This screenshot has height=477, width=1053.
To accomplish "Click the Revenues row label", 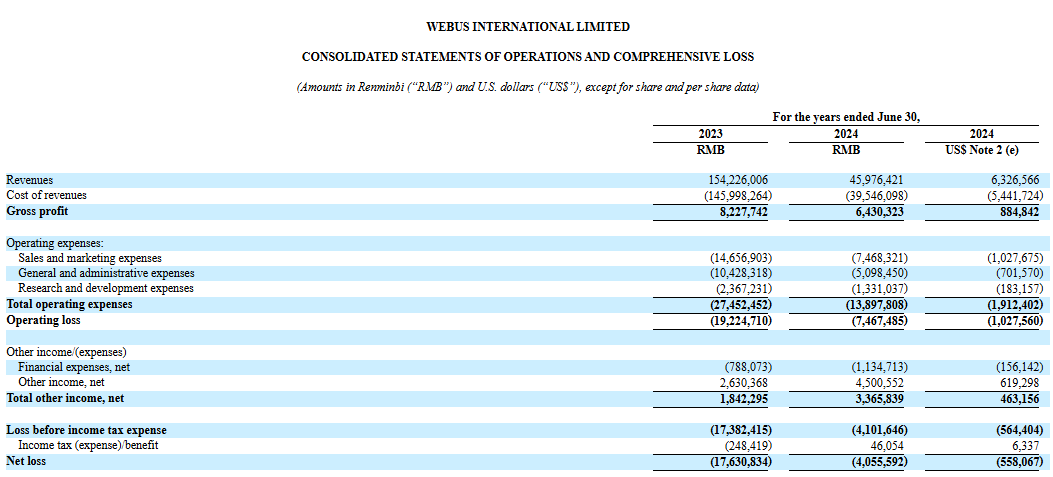I will pos(30,180).
